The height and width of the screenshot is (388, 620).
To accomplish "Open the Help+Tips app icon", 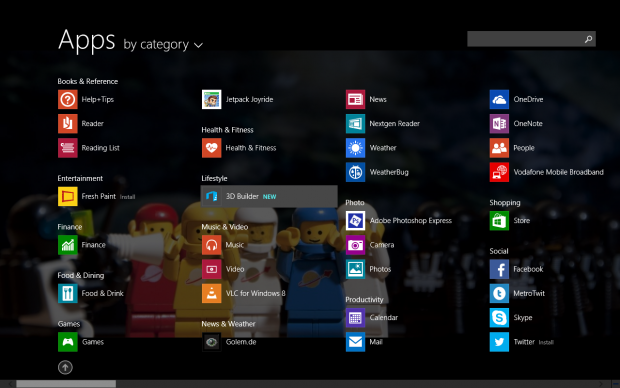I will (68, 99).
